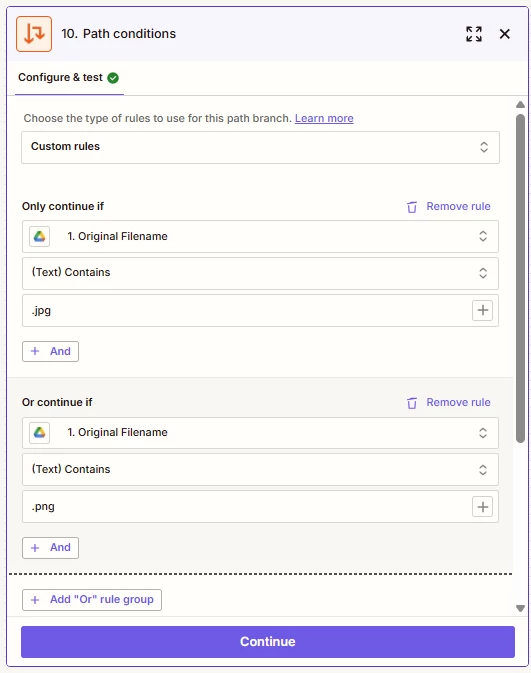This screenshot has width=531, height=673.
Task: Click the Paths step icon in header
Action: tap(34, 34)
